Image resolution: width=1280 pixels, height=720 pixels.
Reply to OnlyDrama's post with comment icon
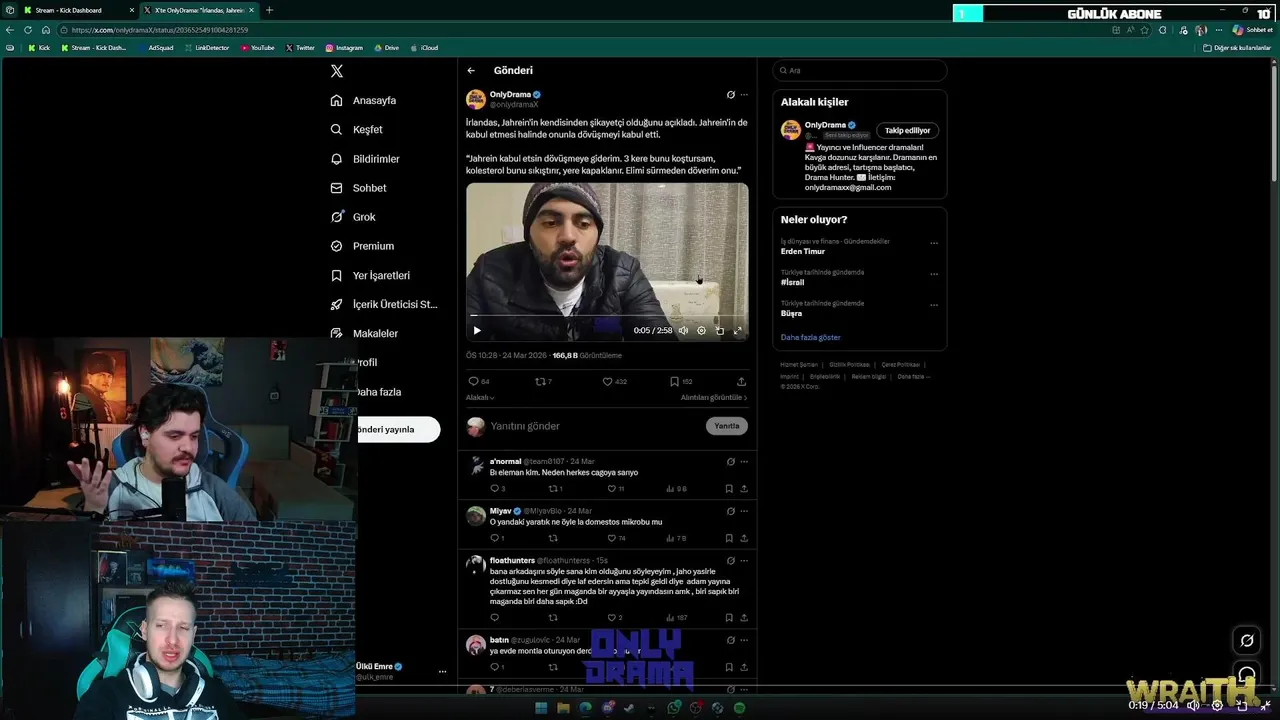(x=473, y=381)
